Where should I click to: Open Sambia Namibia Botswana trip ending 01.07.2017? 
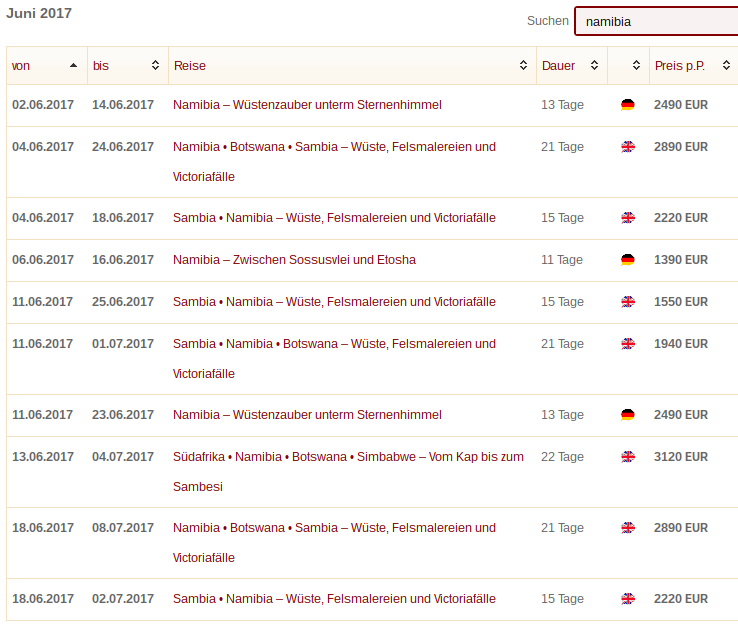[334, 359]
